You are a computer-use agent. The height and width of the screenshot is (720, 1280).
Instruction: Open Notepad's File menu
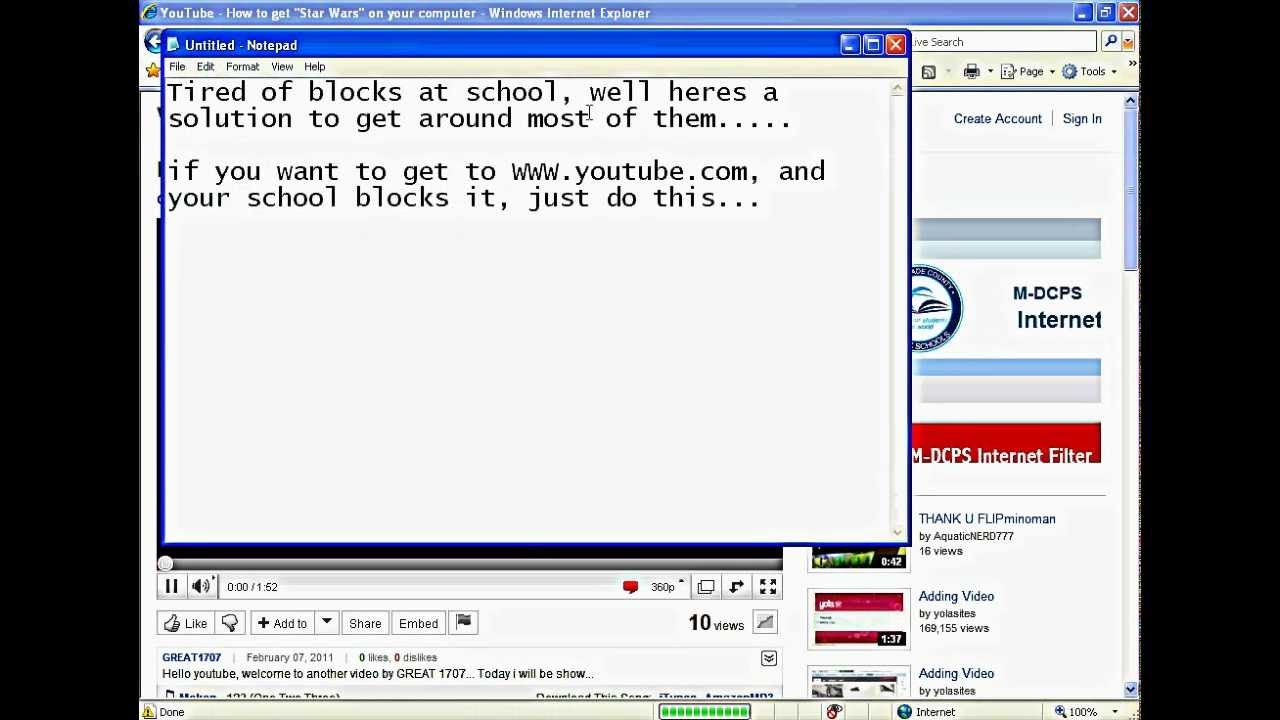tap(177, 67)
